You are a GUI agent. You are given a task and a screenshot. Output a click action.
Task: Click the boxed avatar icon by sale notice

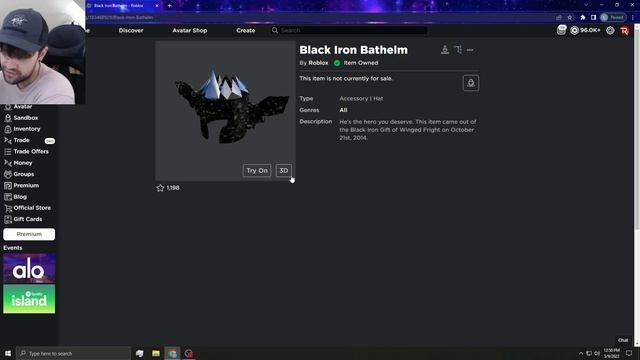pyautogui.click(x=471, y=83)
